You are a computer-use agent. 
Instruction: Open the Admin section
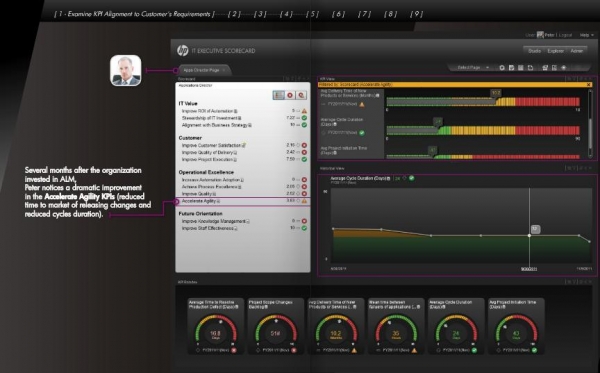576,51
